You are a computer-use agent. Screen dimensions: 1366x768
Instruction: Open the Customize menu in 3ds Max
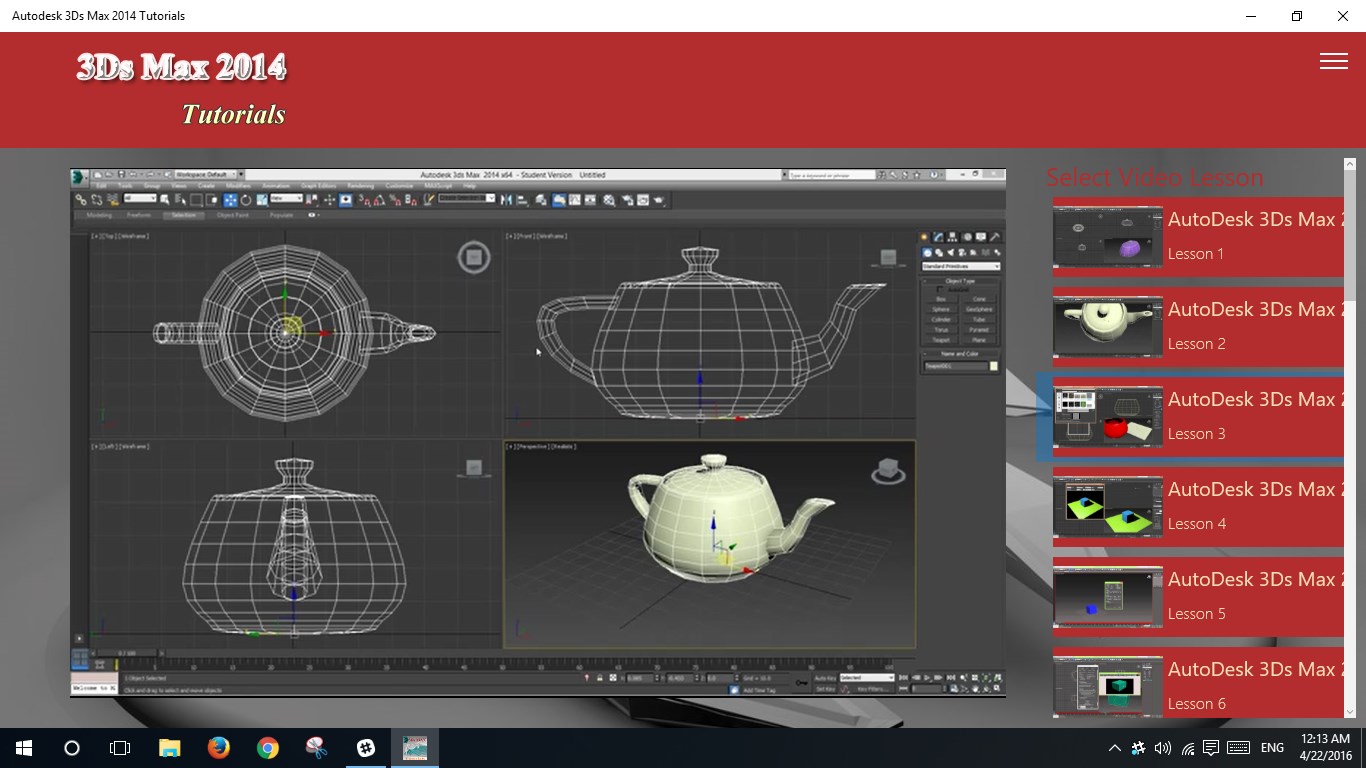coord(399,186)
